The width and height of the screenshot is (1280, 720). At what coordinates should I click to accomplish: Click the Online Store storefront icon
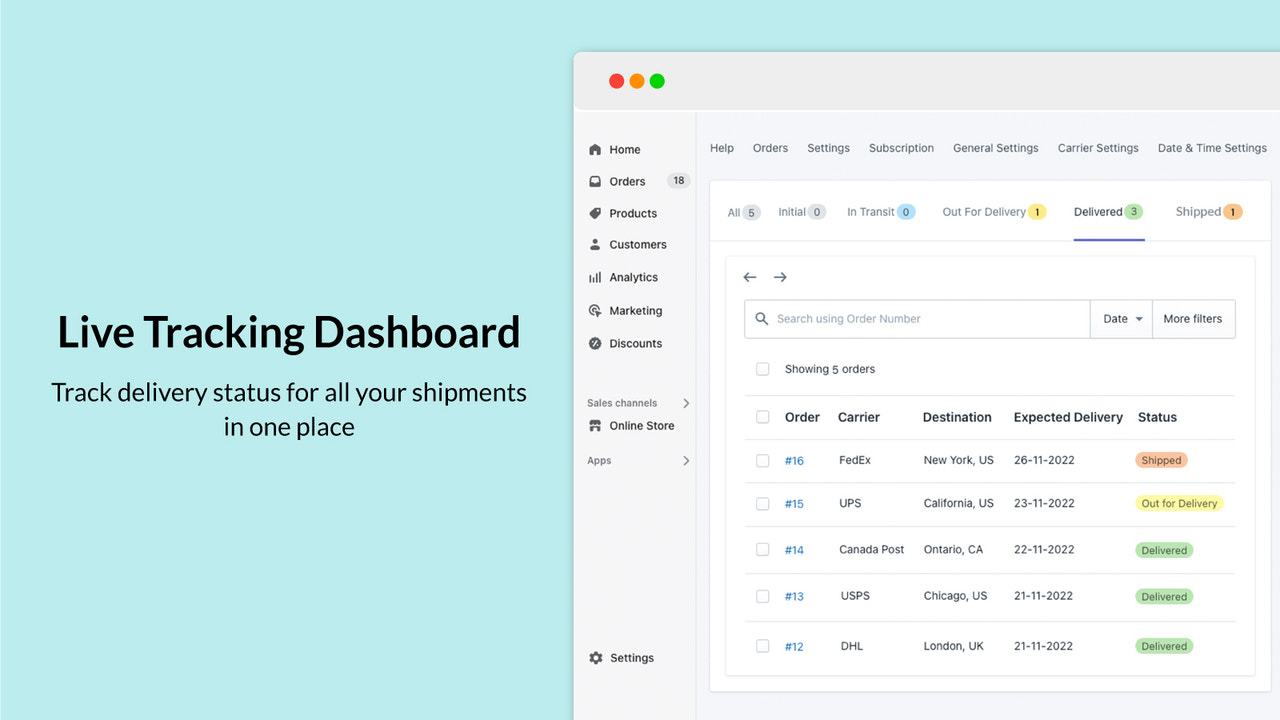596,426
